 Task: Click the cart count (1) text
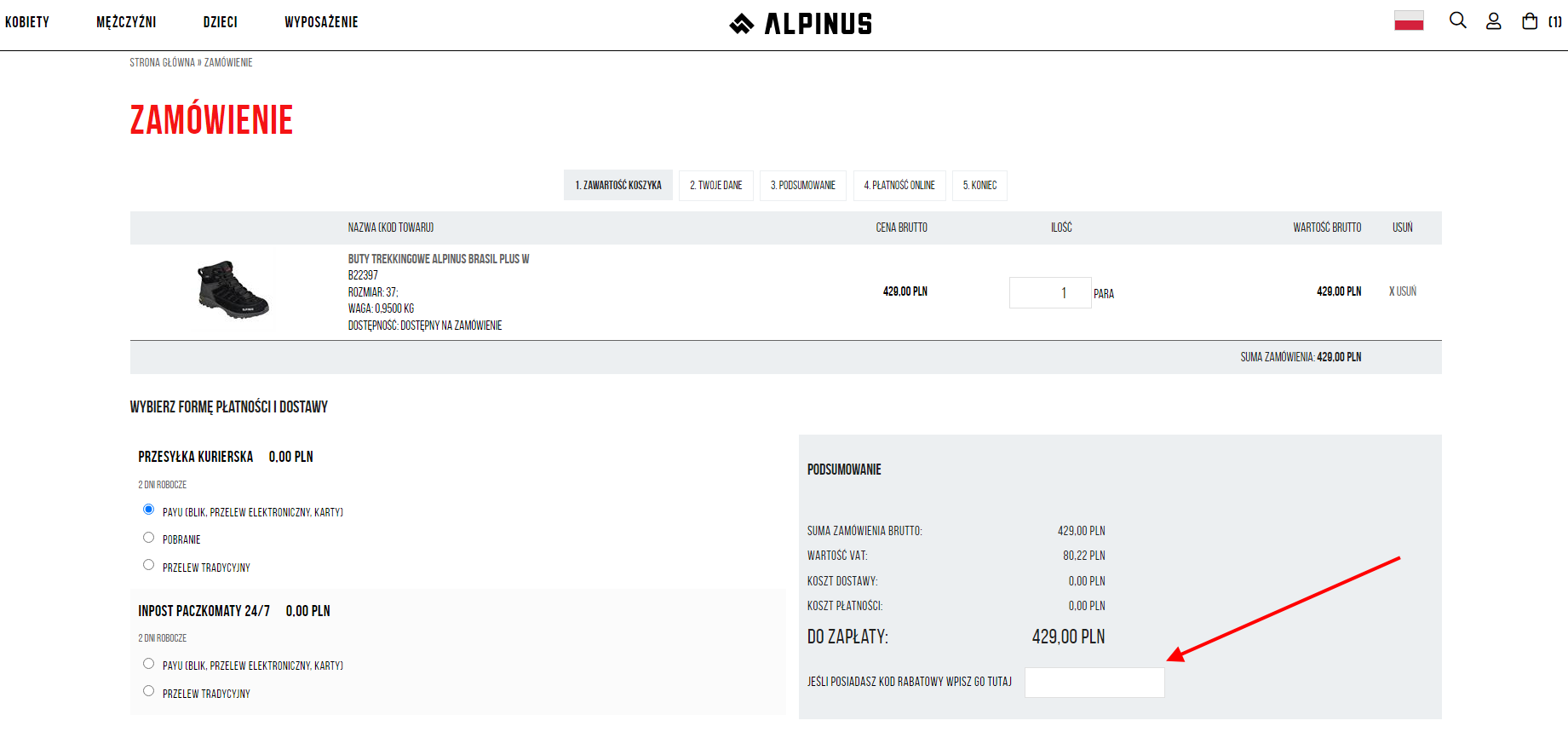1555,22
